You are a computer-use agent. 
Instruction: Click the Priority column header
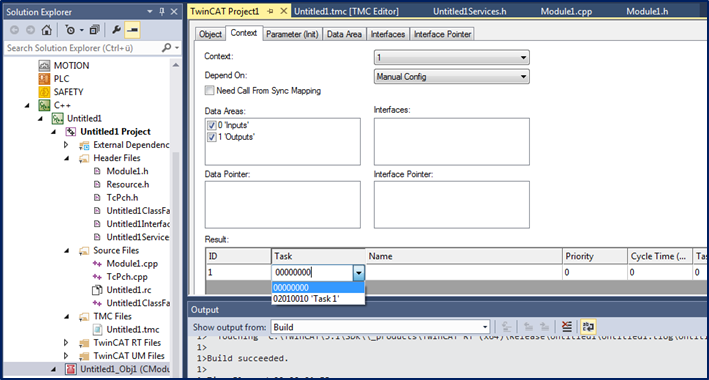tap(595, 256)
